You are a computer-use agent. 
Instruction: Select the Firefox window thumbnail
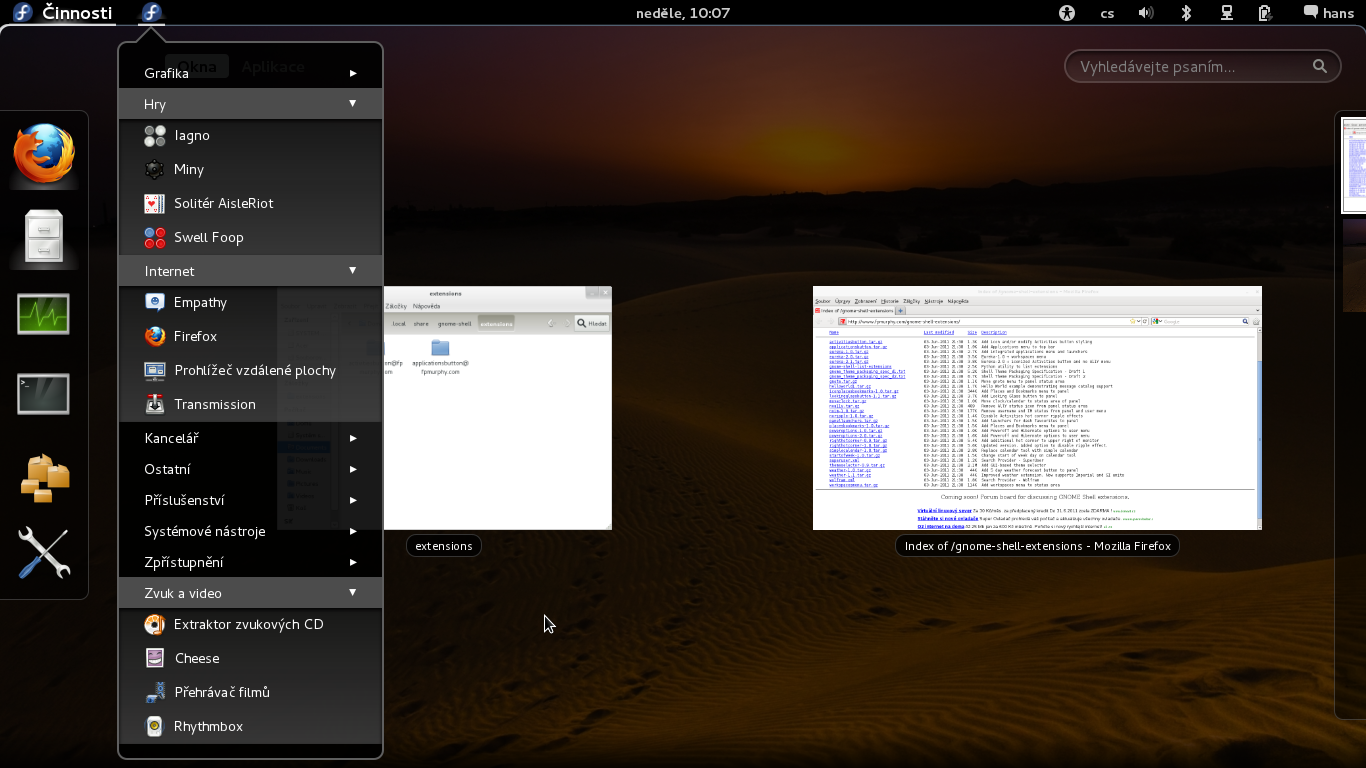tap(1037, 408)
